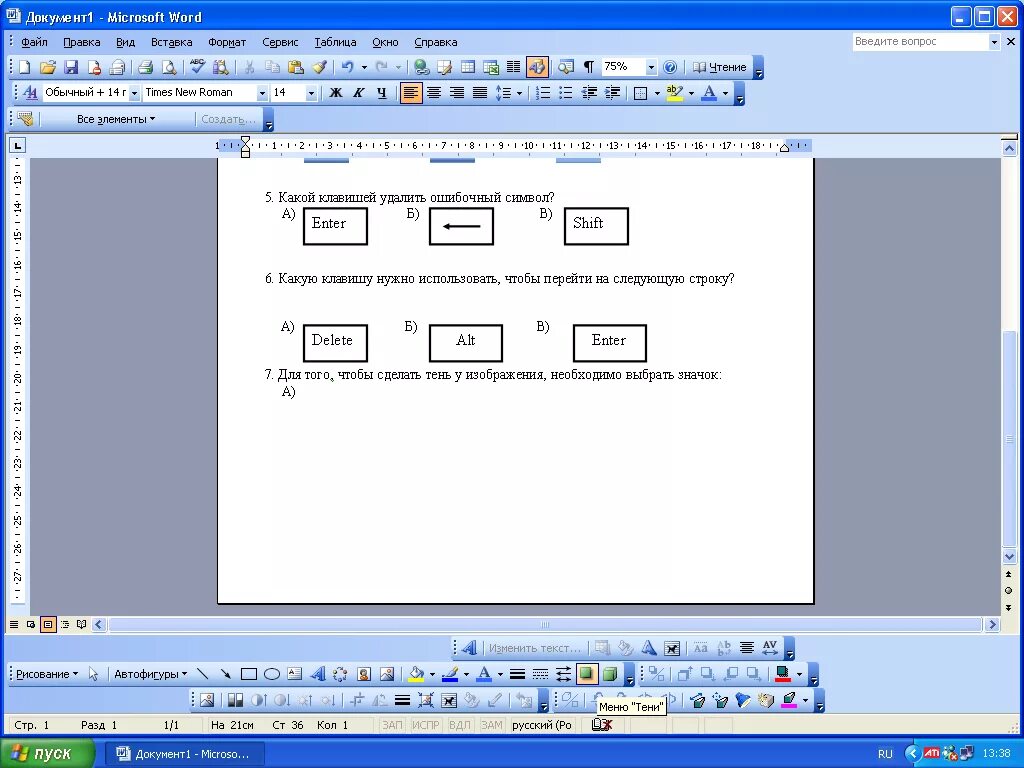
Task: Insert clip art icon on Drawing toolbar
Action: (364, 674)
